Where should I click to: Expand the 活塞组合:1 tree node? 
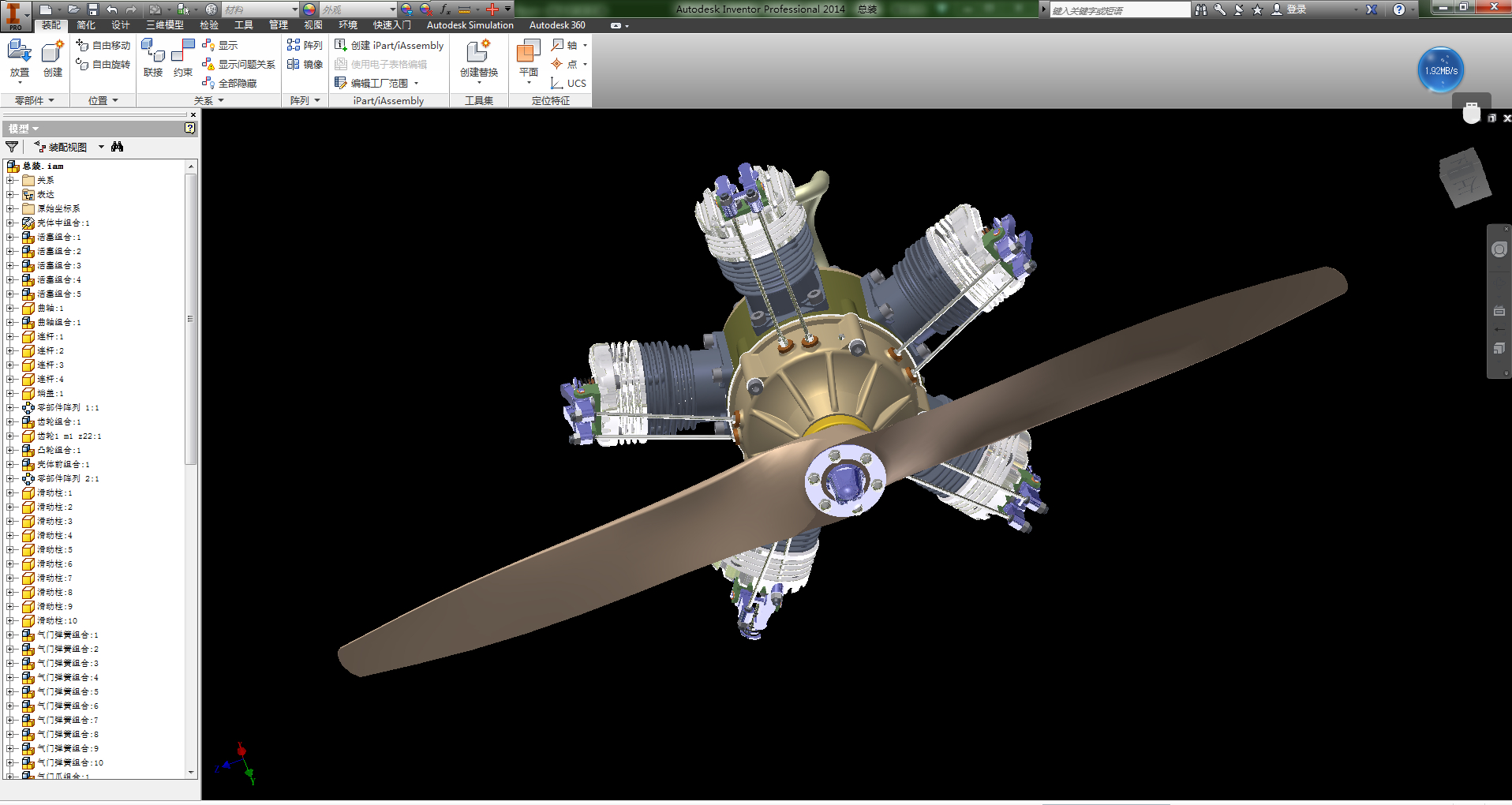click(10, 237)
